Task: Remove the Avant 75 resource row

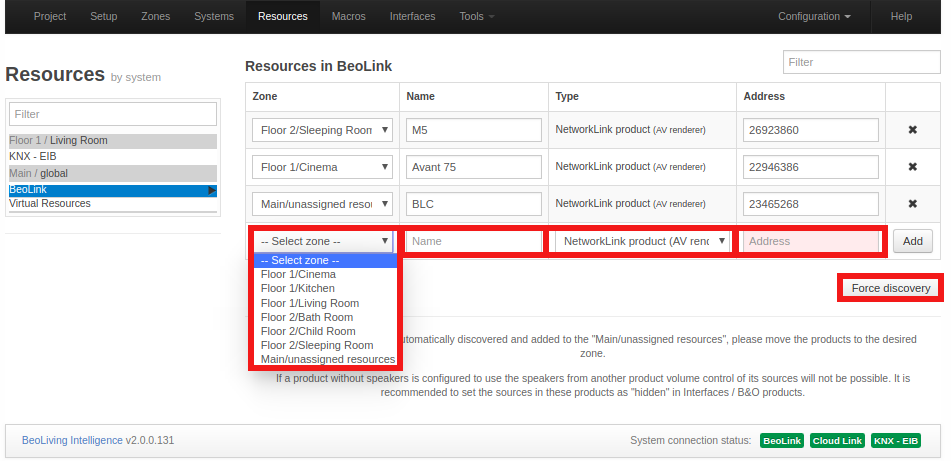Action: [912, 167]
